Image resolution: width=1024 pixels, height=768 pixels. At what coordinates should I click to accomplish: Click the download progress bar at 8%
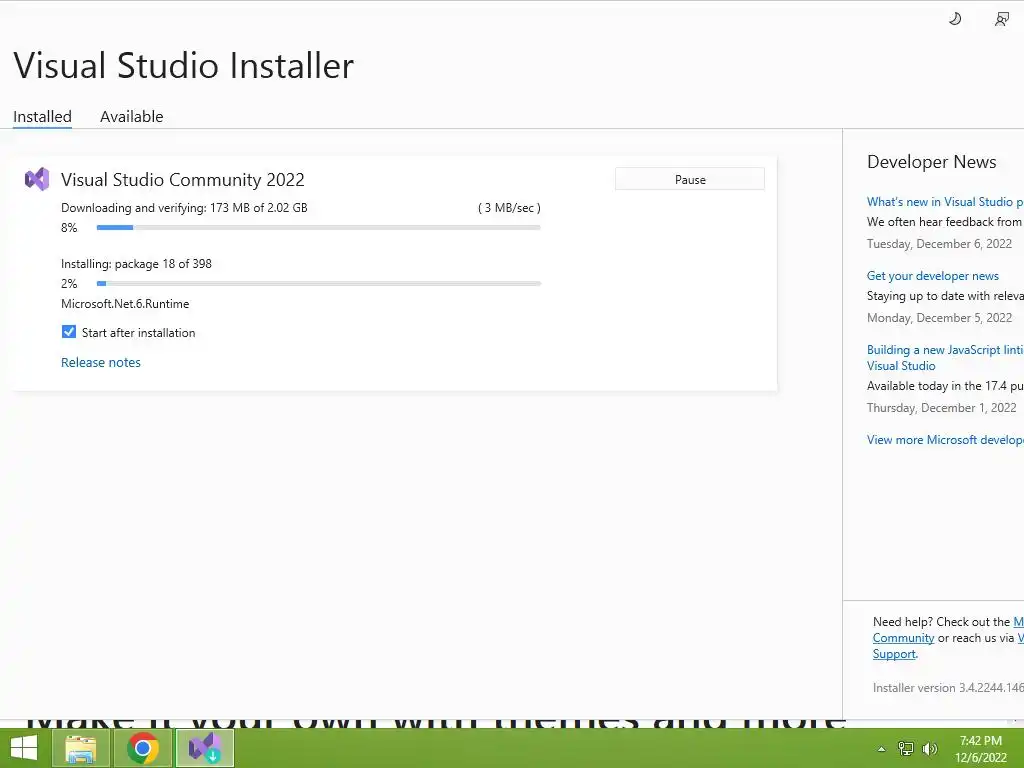[318, 227]
